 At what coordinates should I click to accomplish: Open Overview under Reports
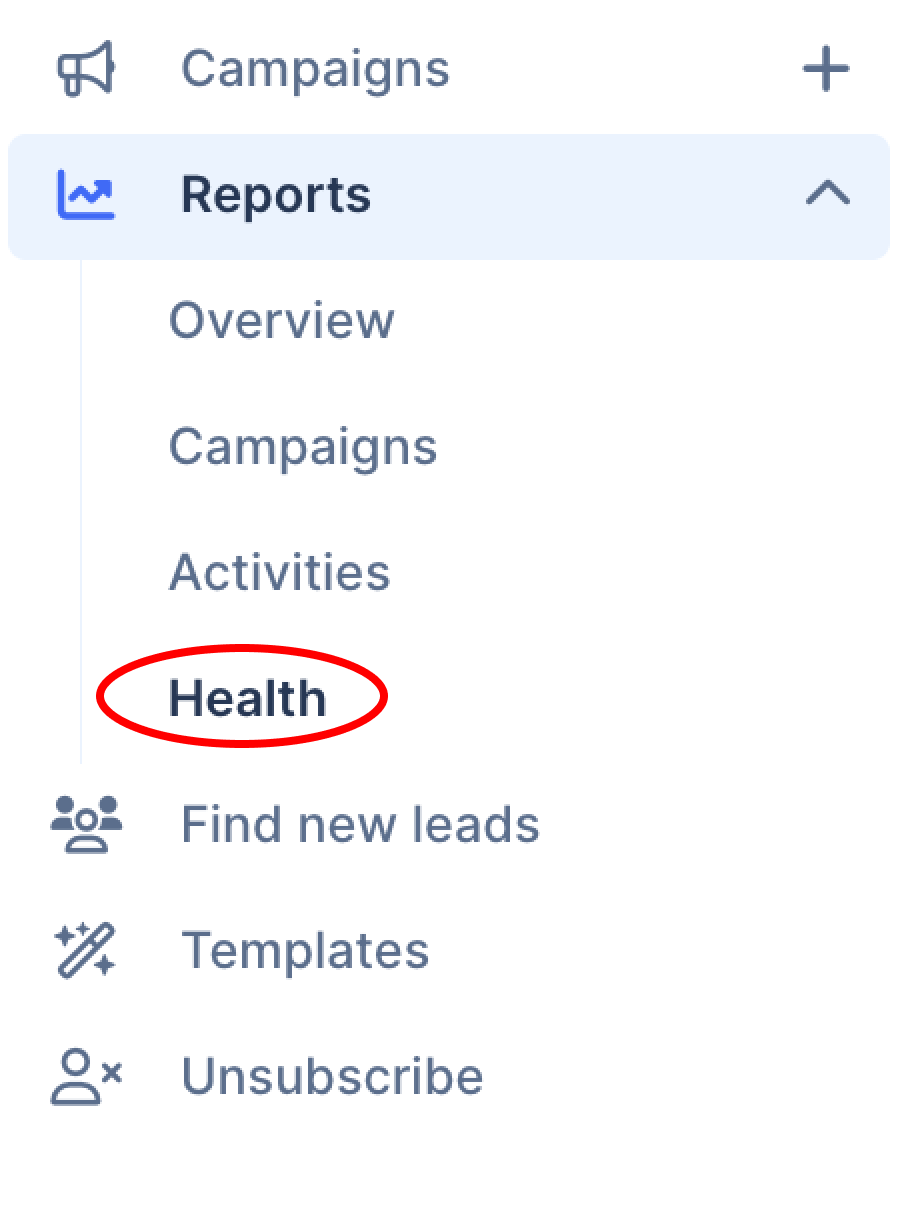(x=281, y=321)
